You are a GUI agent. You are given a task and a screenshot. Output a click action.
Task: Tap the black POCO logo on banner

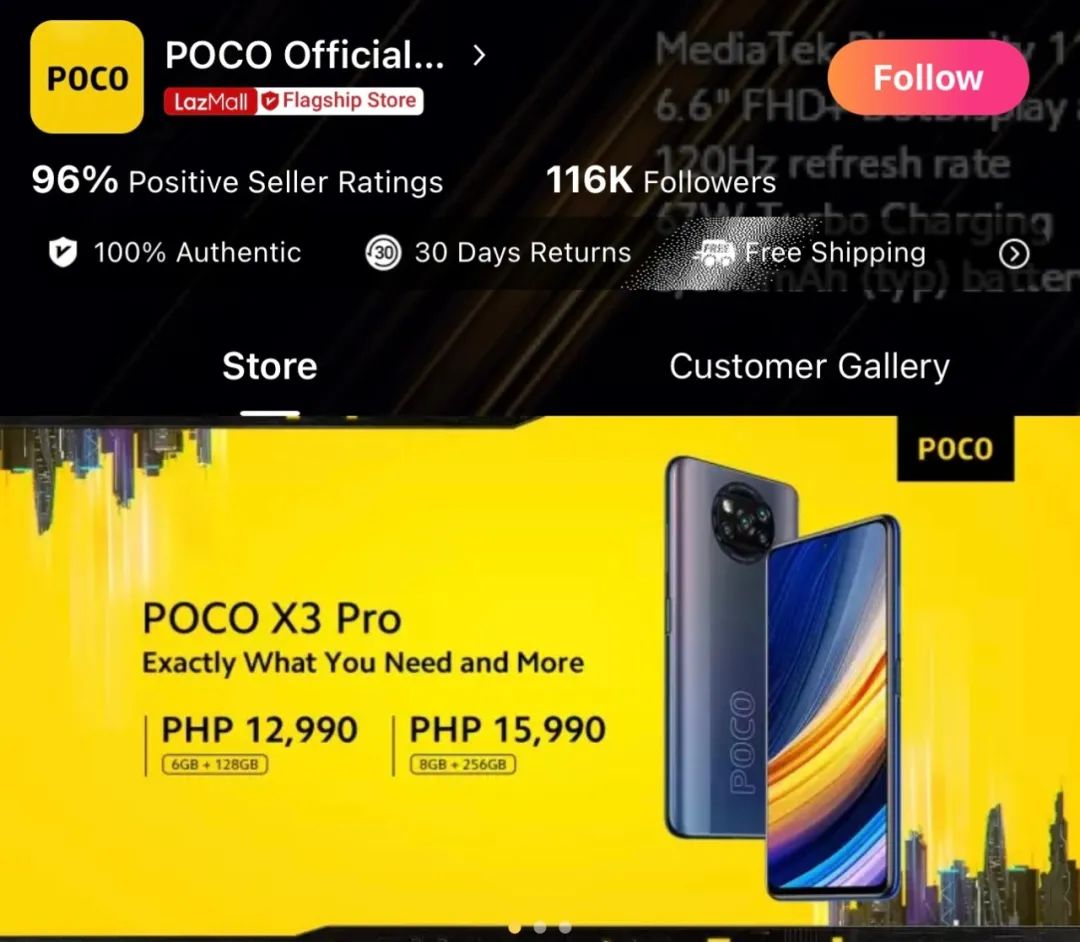coord(955,449)
